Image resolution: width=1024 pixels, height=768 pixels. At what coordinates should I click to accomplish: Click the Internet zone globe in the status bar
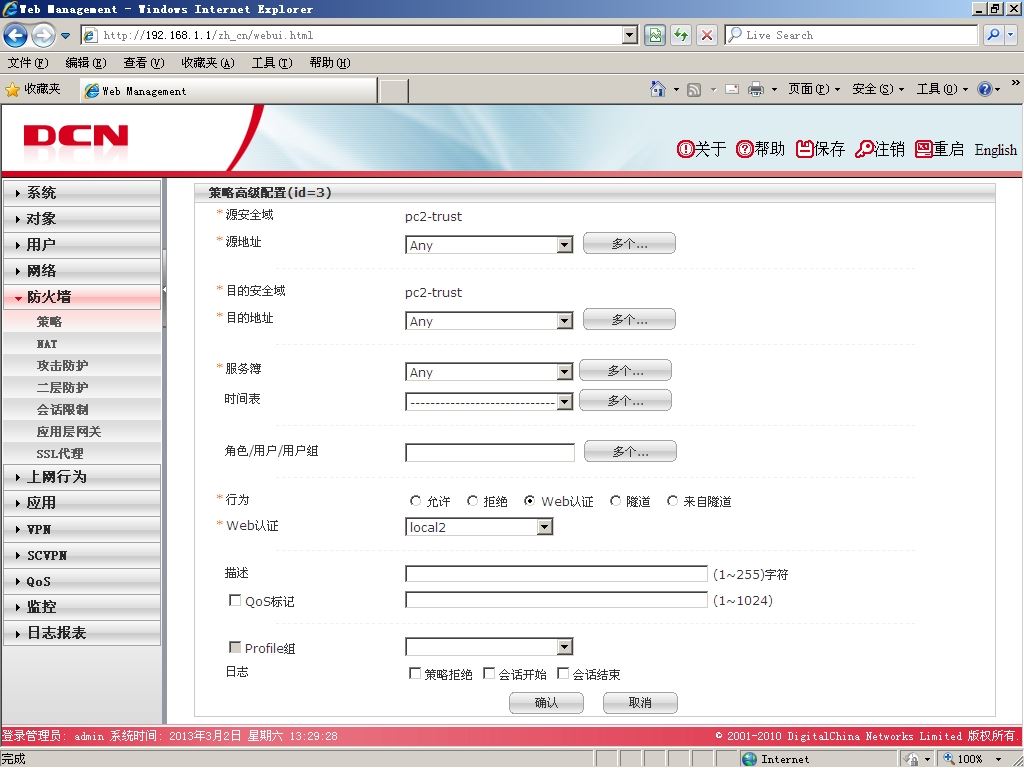click(x=749, y=759)
